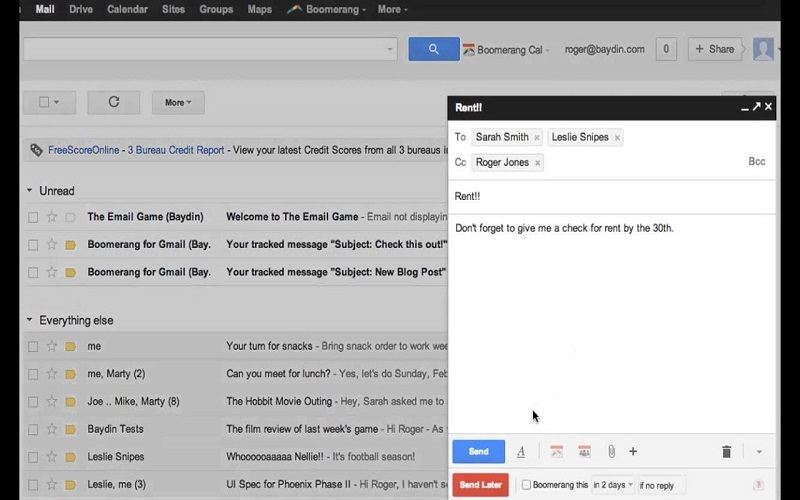Remove Roger Jones from Cc with its x
The width and height of the screenshot is (800, 500).
pyautogui.click(x=537, y=163)
